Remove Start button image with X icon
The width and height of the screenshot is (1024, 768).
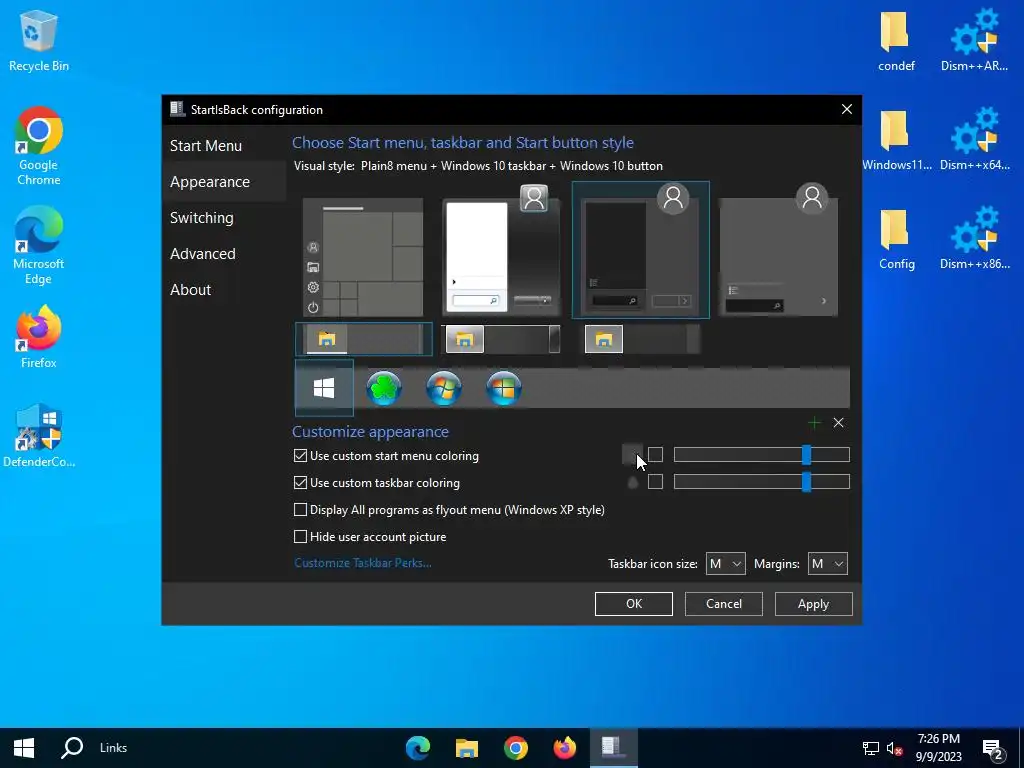tap(839, 423)
